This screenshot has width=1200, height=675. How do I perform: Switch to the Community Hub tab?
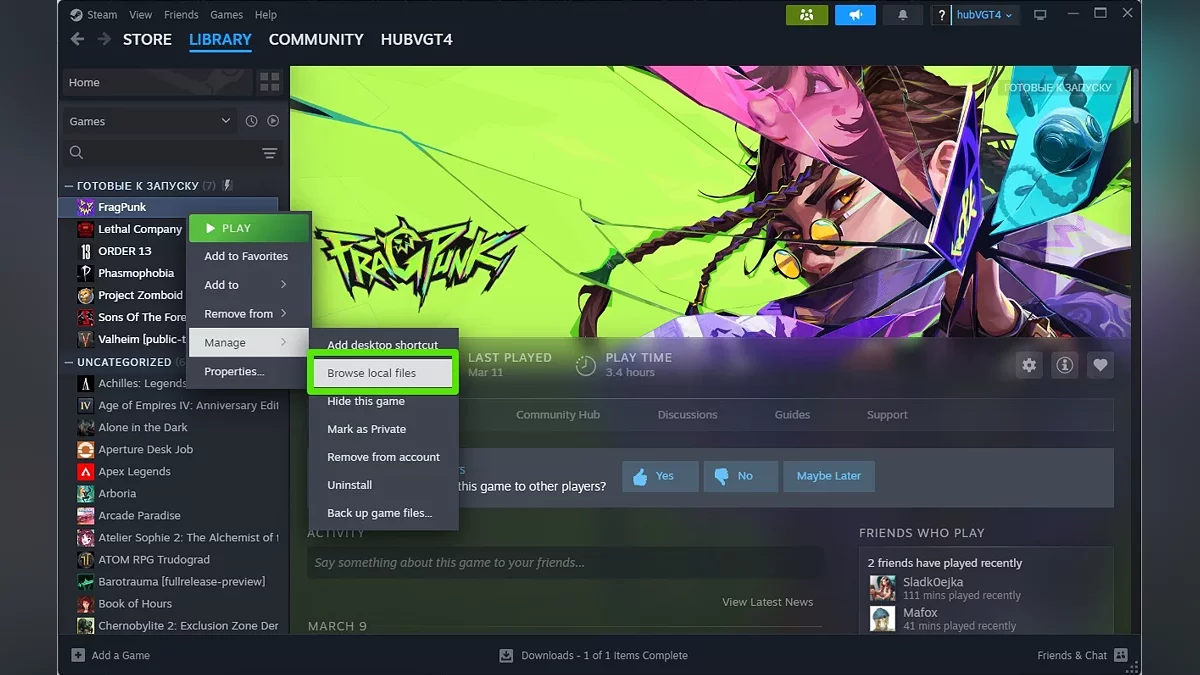click(557, 415)
